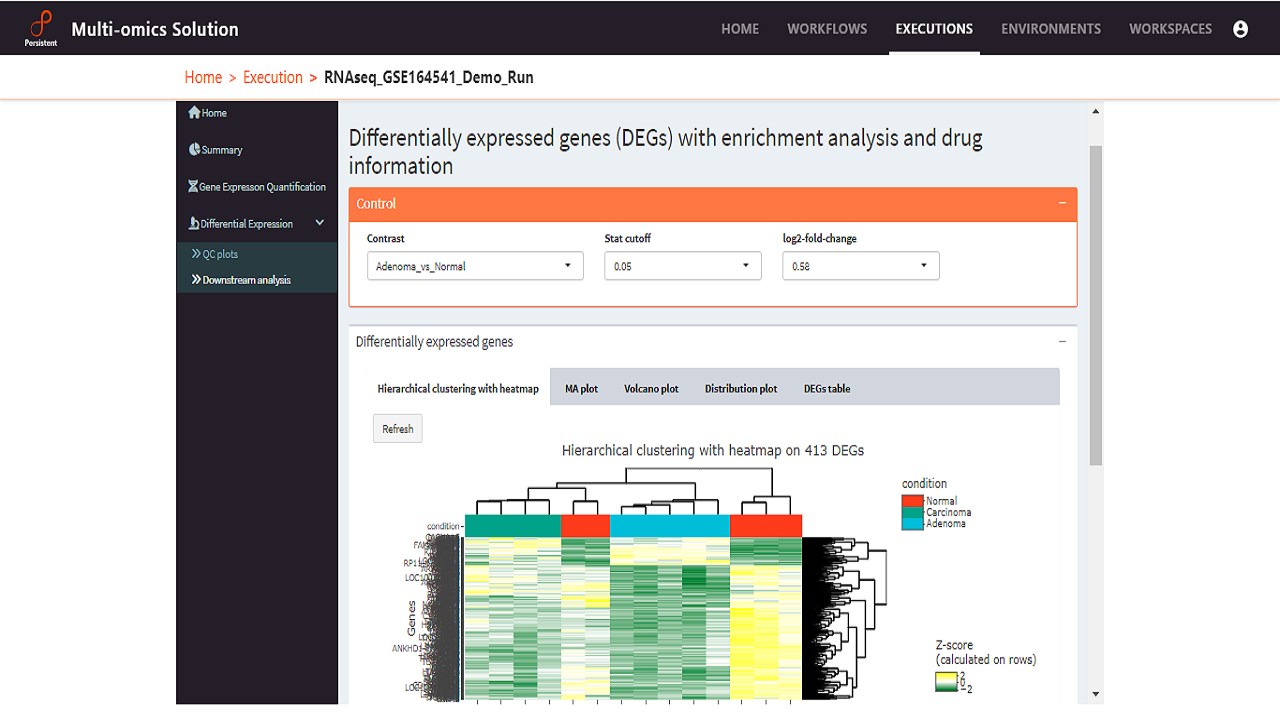The image size is (1280, 720).
Task: Collapse the Control panel with minus
Action: coord(1062,203)
